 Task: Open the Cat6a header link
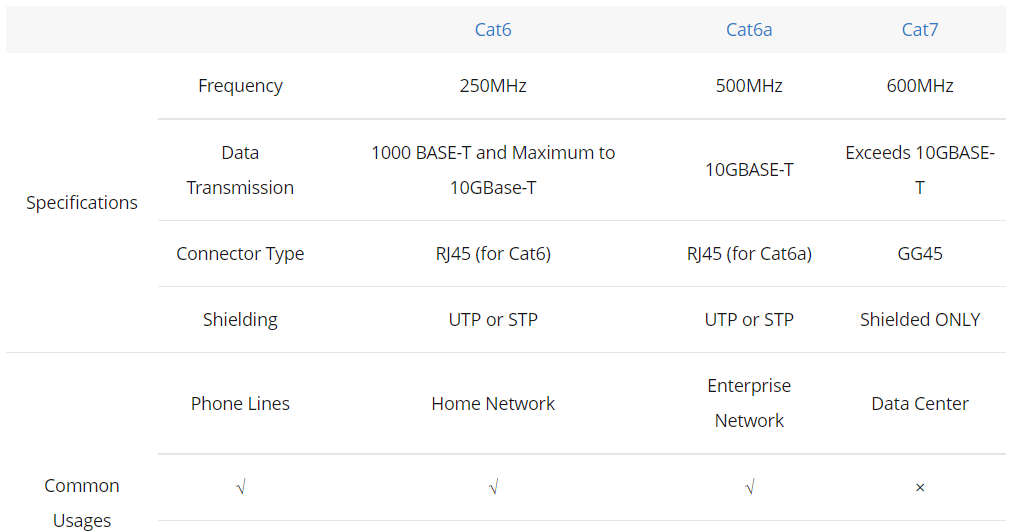[x=749, y=29]
